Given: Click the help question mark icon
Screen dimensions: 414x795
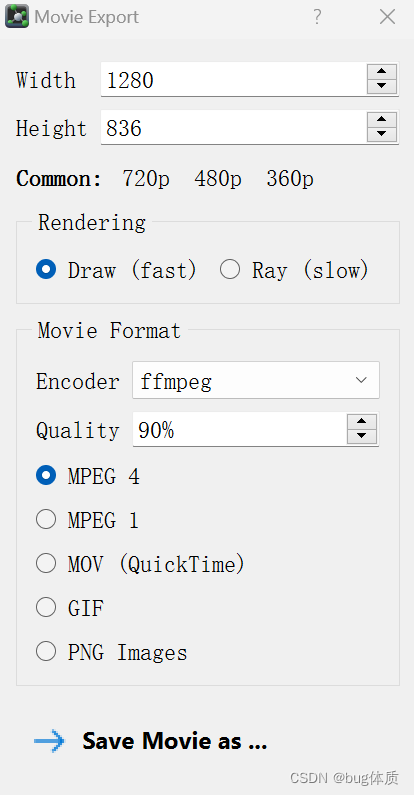Looking at the screenshot, I should pyautogui.click(x=317, y=17).
